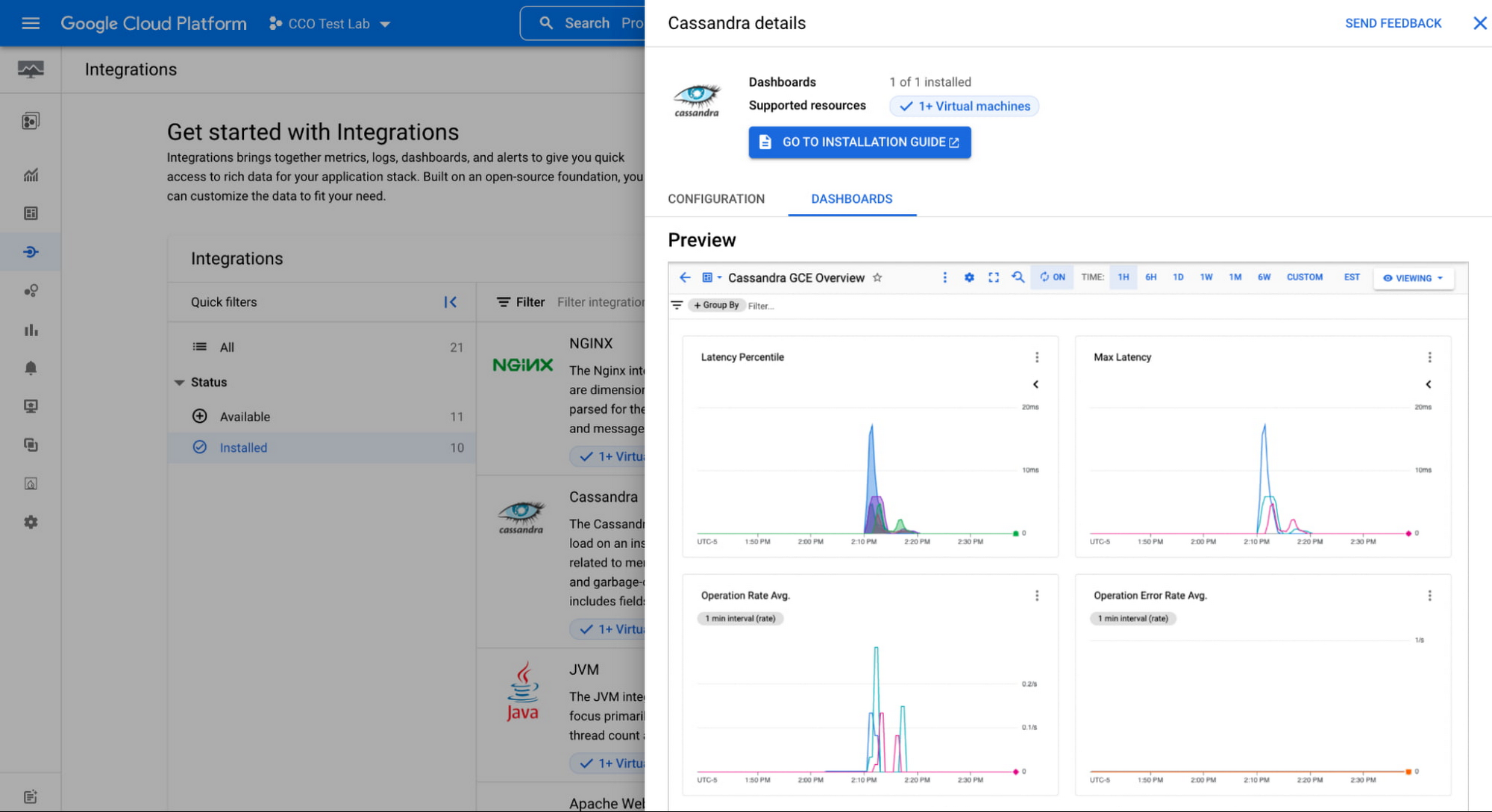Image resolution: width=1492 pixels, height=812 pixels.
Task: Click the search magnifier icon in header
Action: [546, 23]
